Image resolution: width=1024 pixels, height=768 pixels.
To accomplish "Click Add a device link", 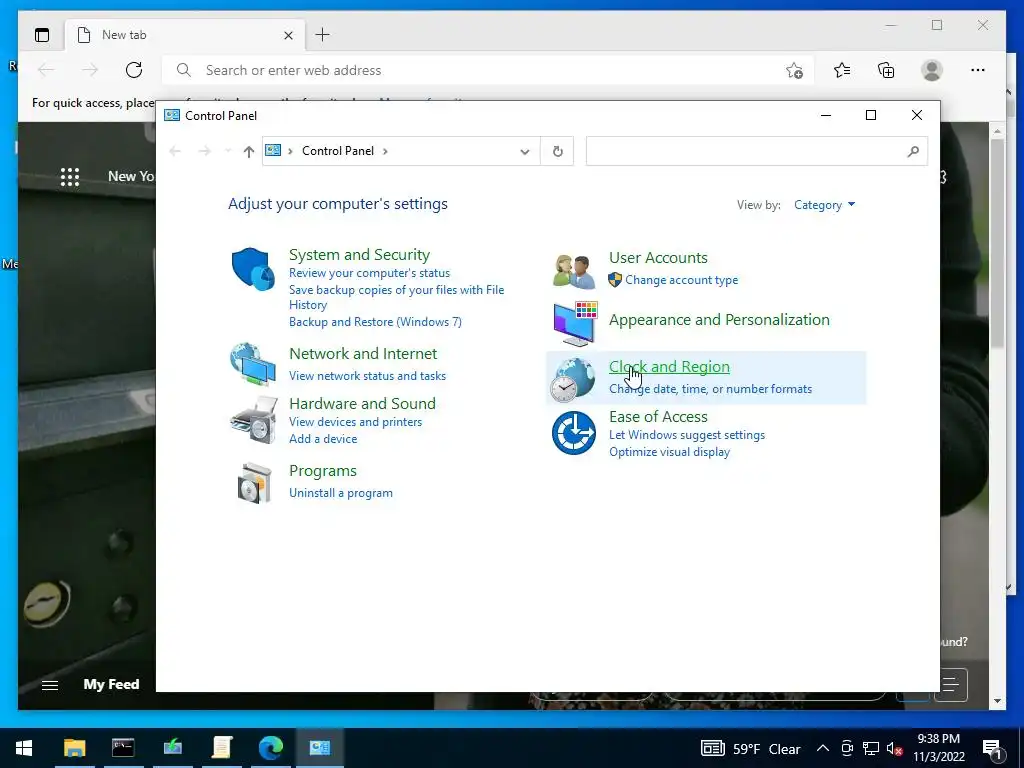I will tap(323, 439).
